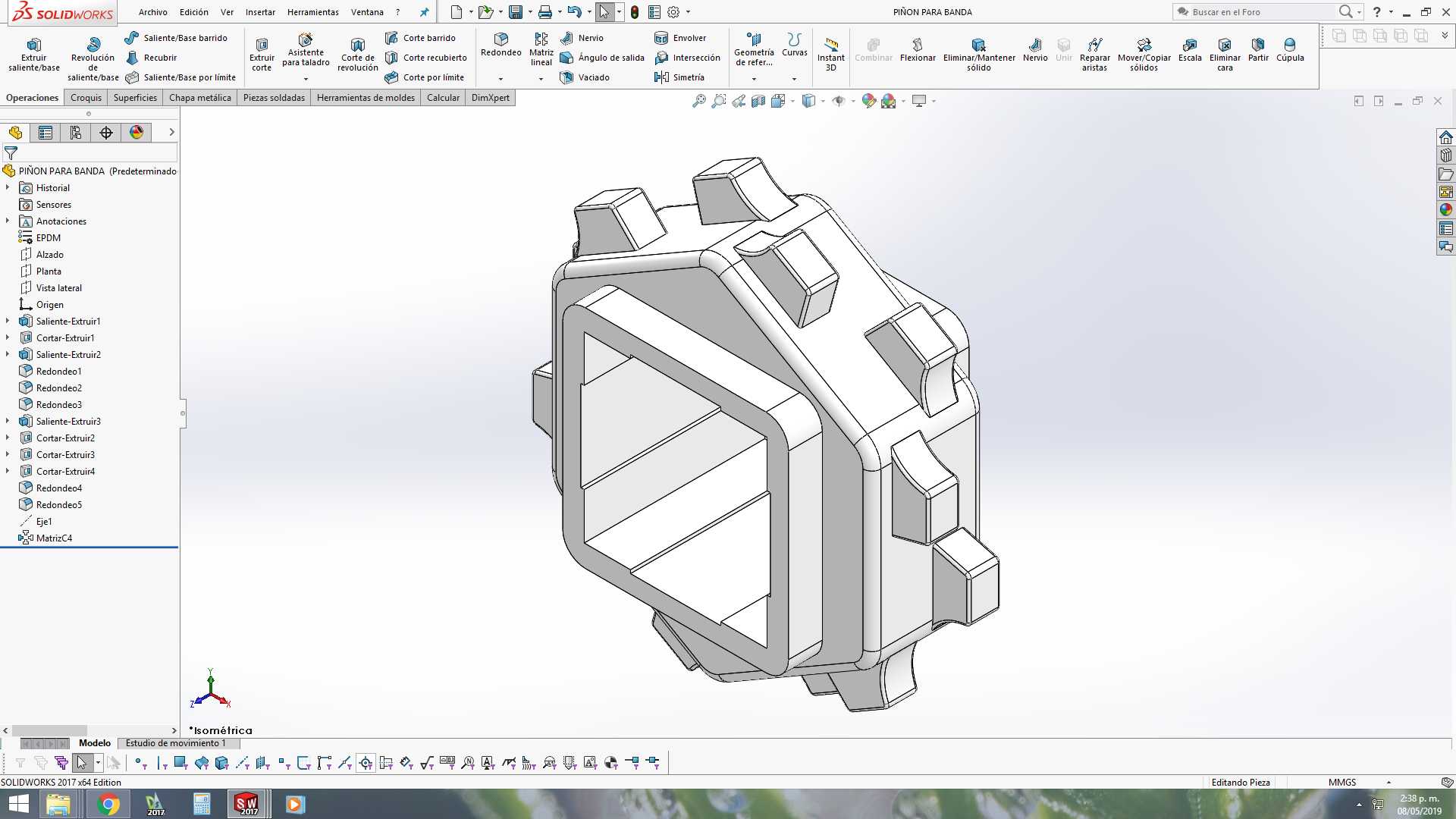
Task: Select the Envolver wrap tool
Action: 680,38
